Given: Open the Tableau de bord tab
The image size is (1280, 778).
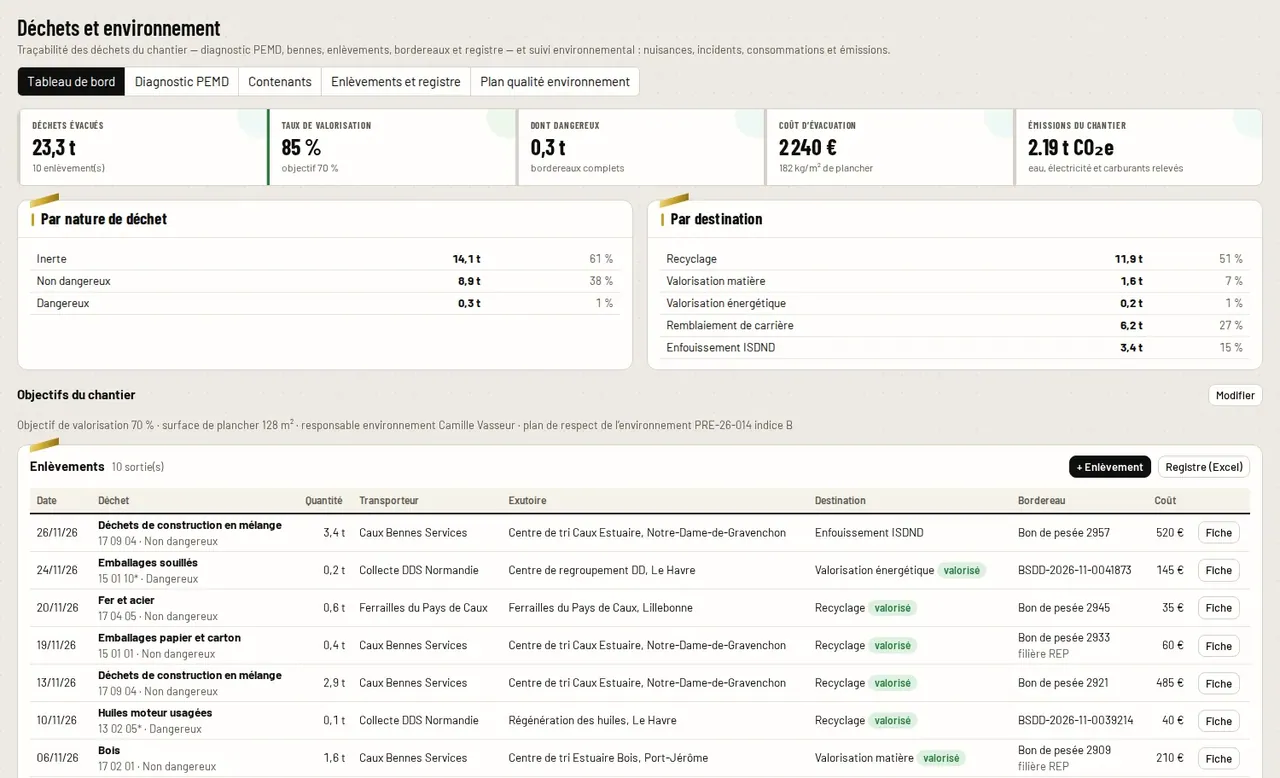Looking at the screenshot, I should 71,82.
